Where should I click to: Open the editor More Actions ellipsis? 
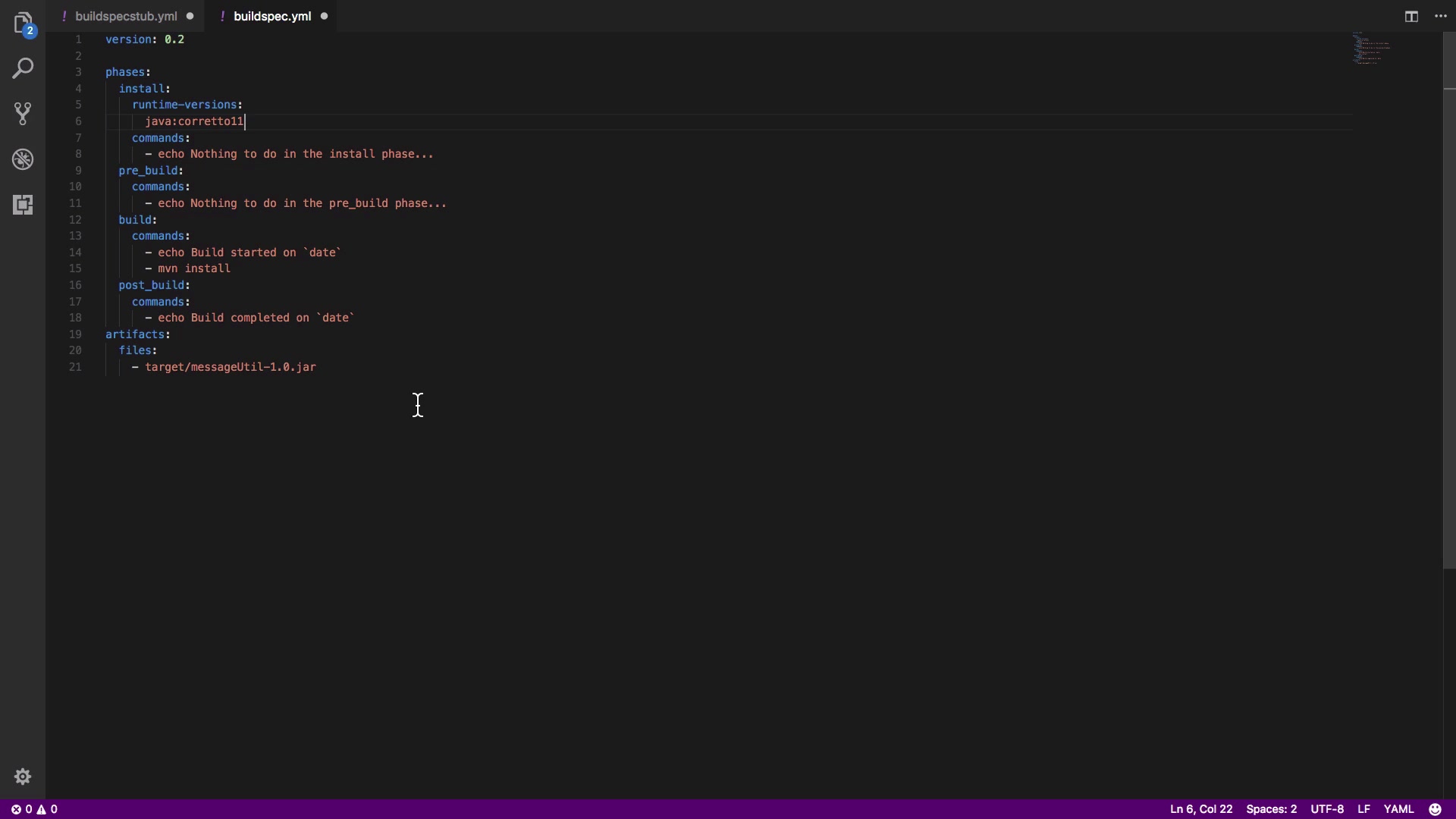point(1441,16)
